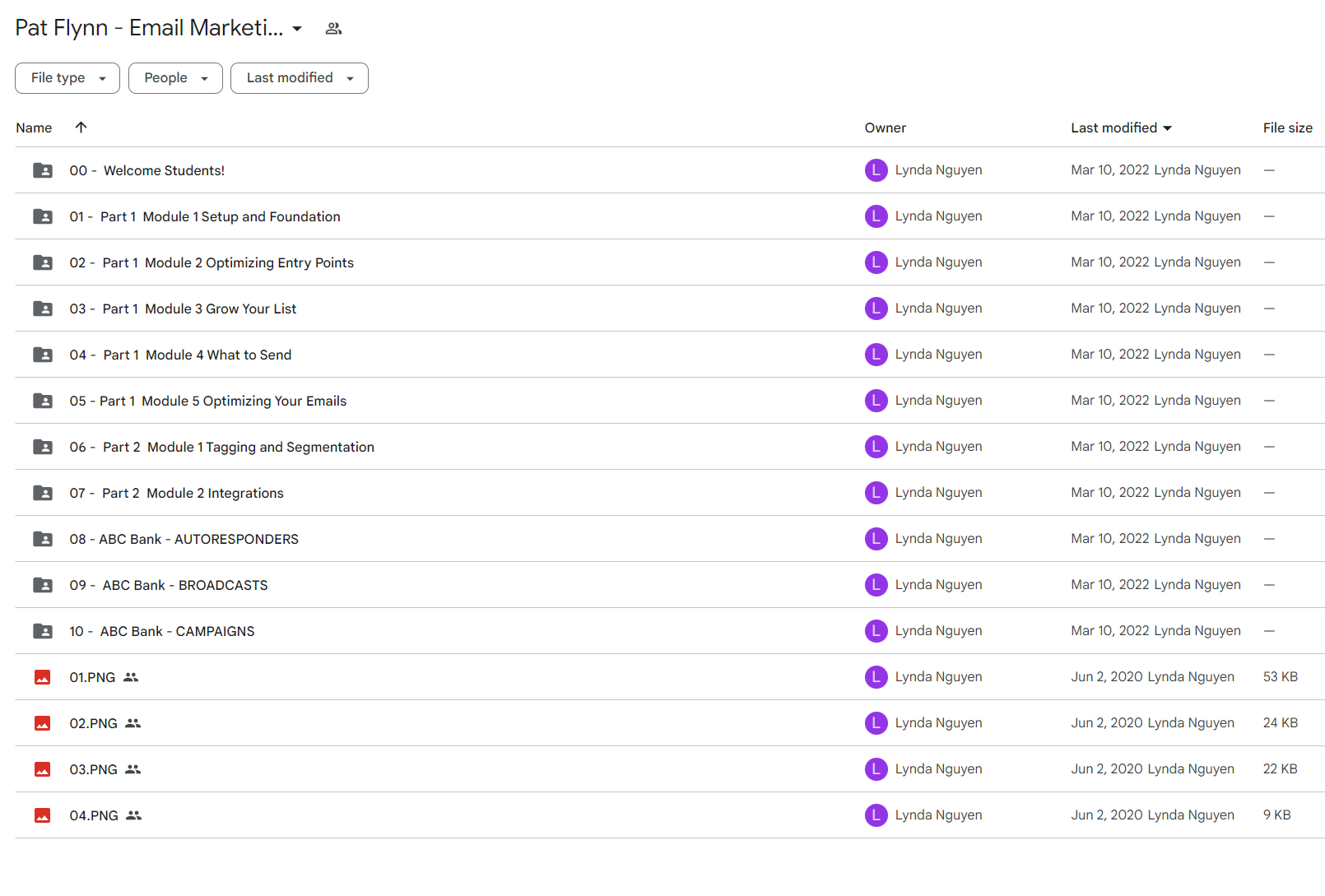Select folder 07 - Part 2 Module 2 Integrations
The height and width of the screenshot is (896, 1325).
176,493
